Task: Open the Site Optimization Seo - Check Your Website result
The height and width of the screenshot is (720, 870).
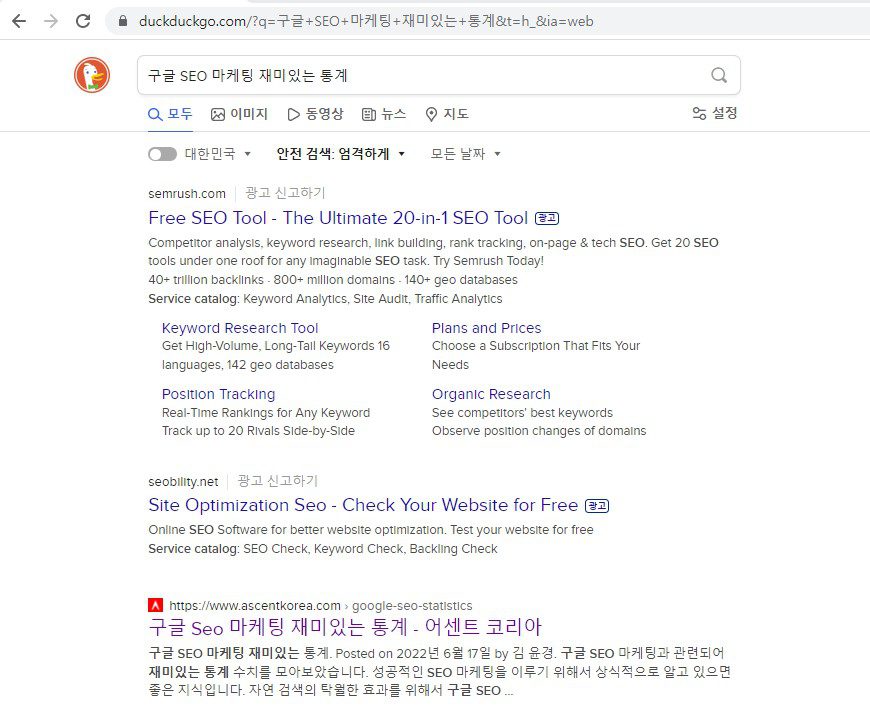Action: 363,505
